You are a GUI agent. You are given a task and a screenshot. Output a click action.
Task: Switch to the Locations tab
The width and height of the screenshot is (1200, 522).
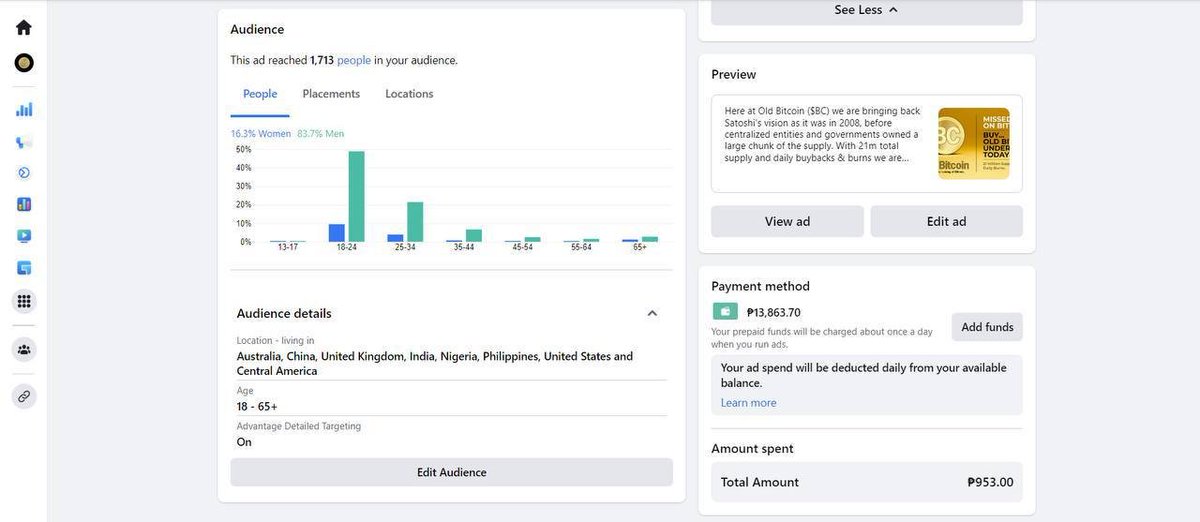tap(409, 94)
